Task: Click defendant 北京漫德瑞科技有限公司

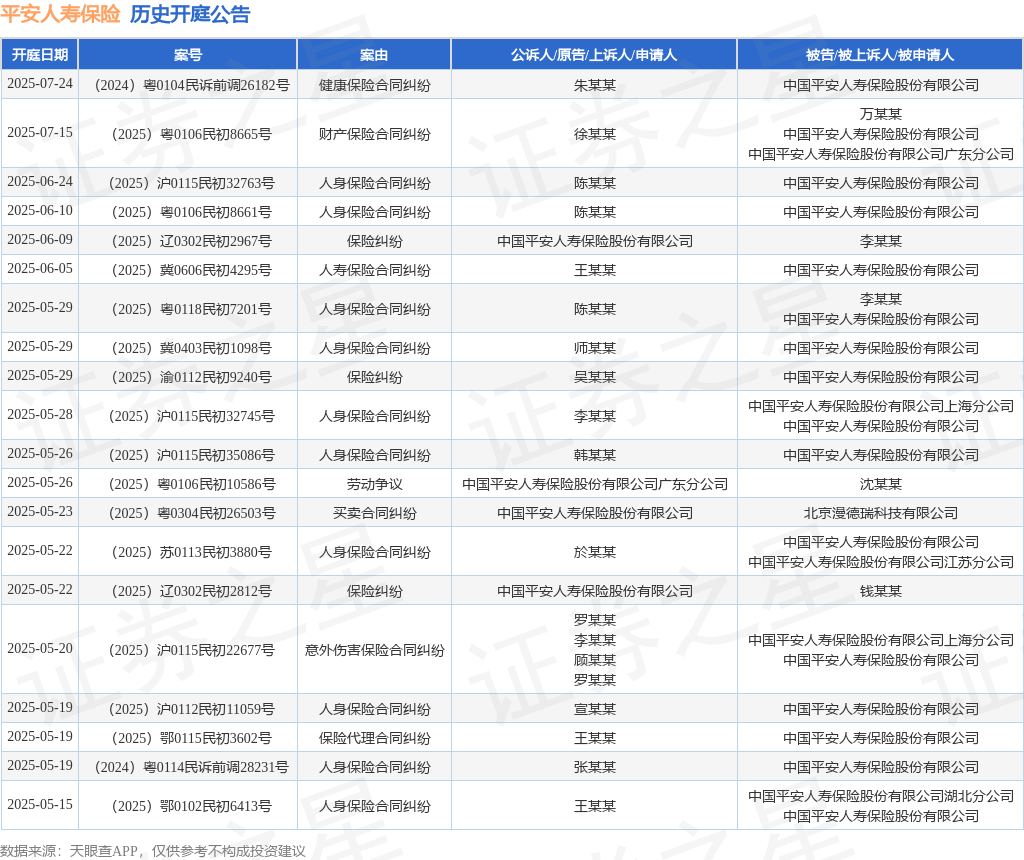Action: point(880,513)
